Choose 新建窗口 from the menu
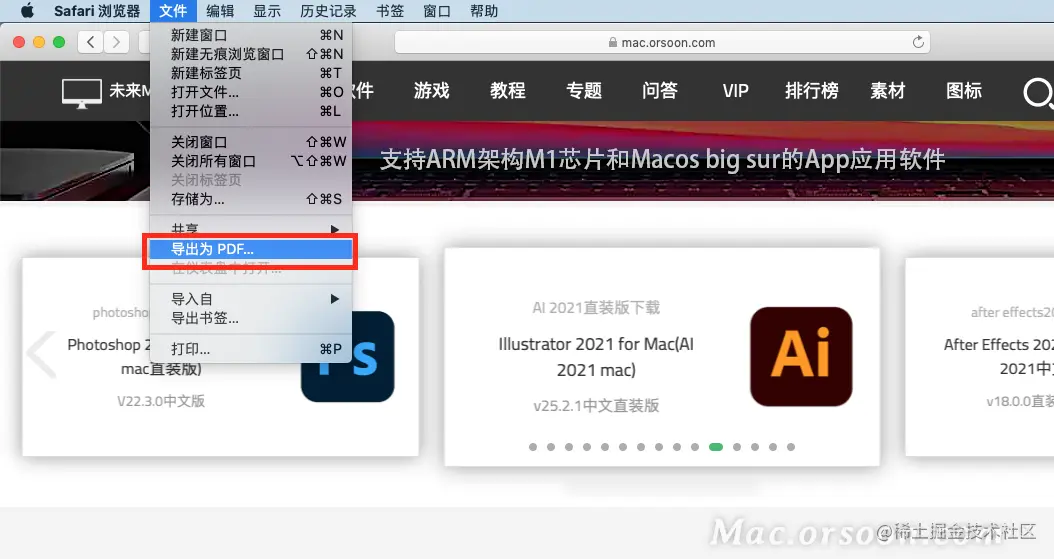 pyautogui.click(x=251, y=35)
